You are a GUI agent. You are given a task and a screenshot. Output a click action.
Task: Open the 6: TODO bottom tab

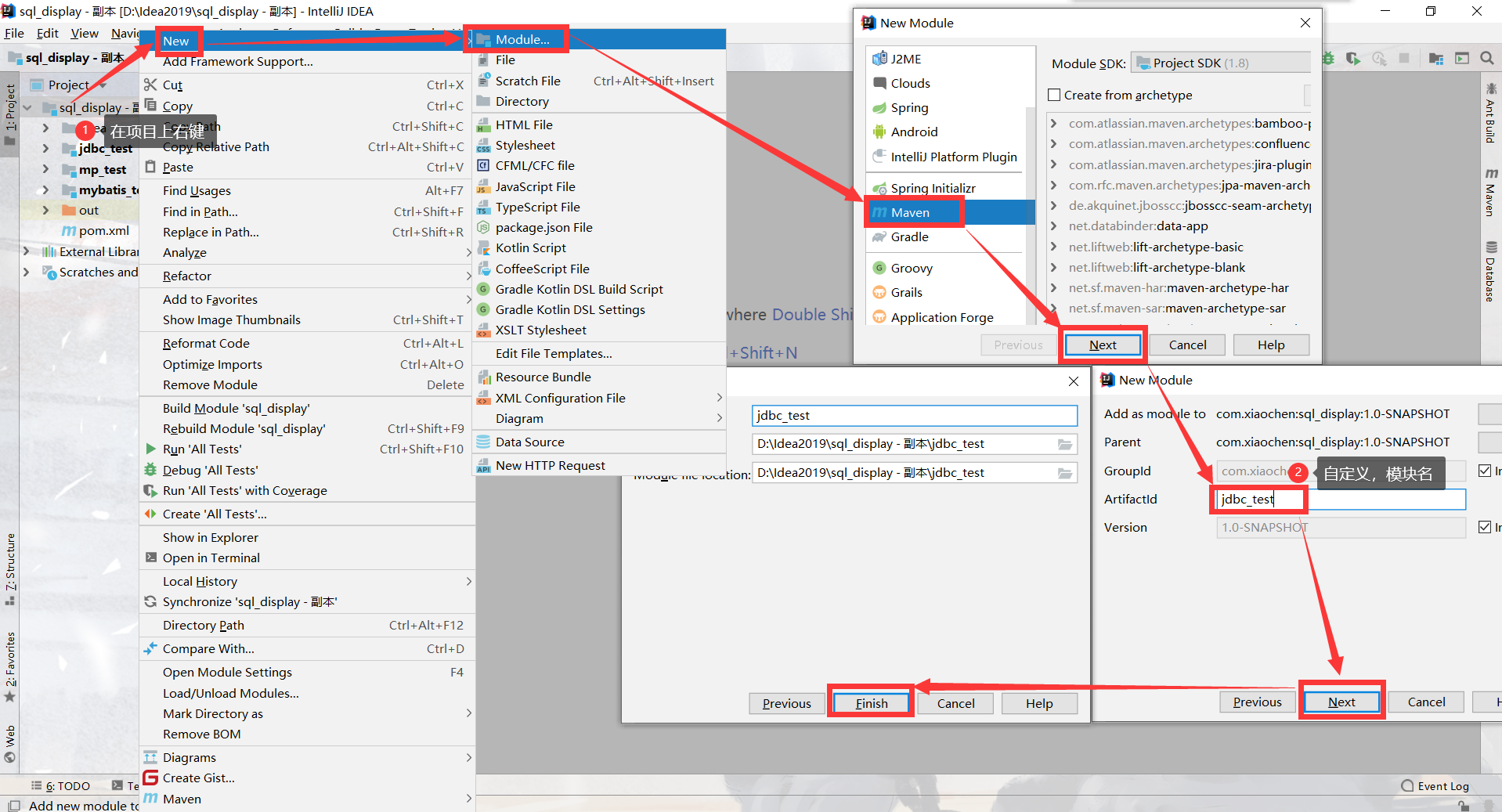[x=62, y=786]
